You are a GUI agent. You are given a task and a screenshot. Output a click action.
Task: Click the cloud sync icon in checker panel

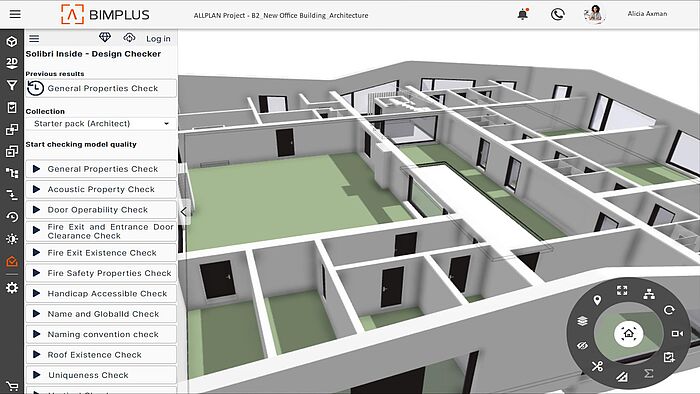[129, 38]
